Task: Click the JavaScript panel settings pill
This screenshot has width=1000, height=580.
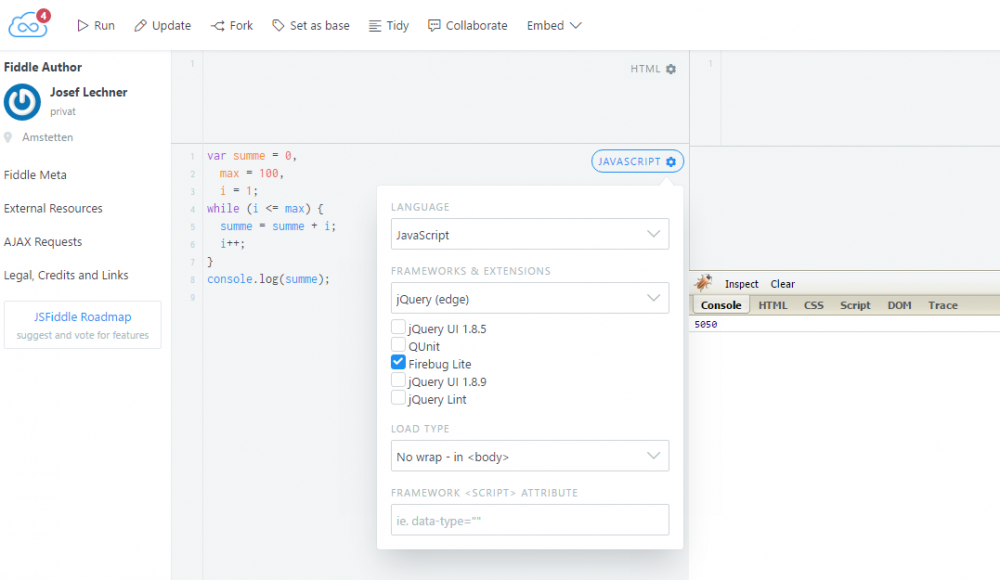Action: pyautogui.click(x=637, y=161)
